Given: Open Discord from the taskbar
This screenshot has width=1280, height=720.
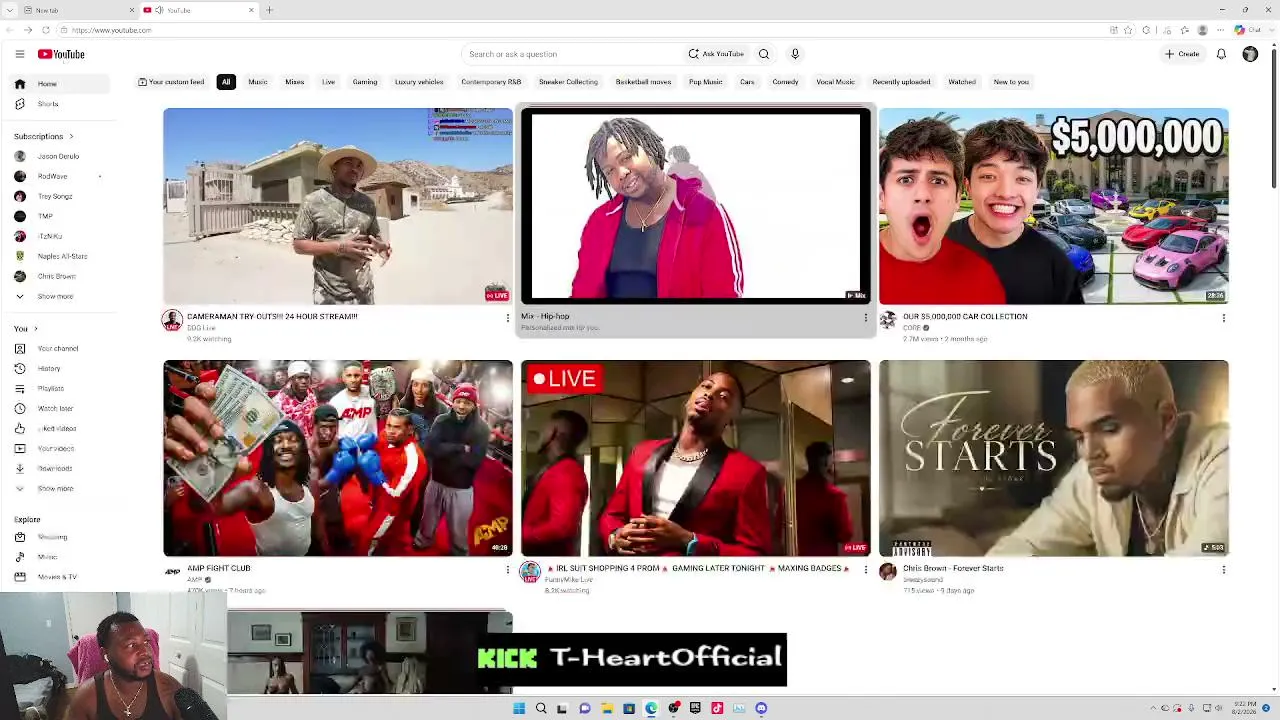Looking at the screenshot, I should [761, 708].
